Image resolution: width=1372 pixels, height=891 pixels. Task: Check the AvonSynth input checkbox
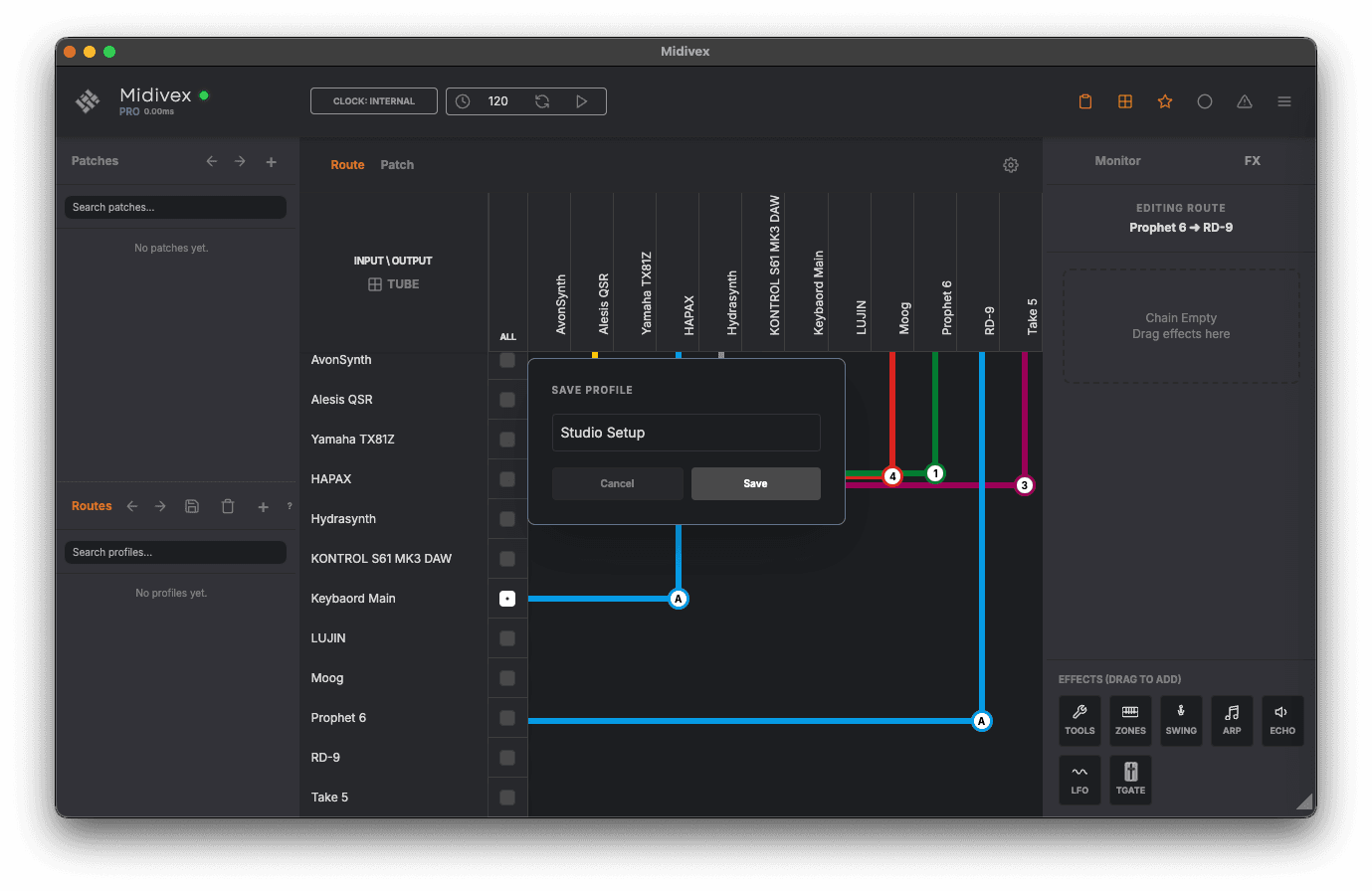[x=507, y=359]
